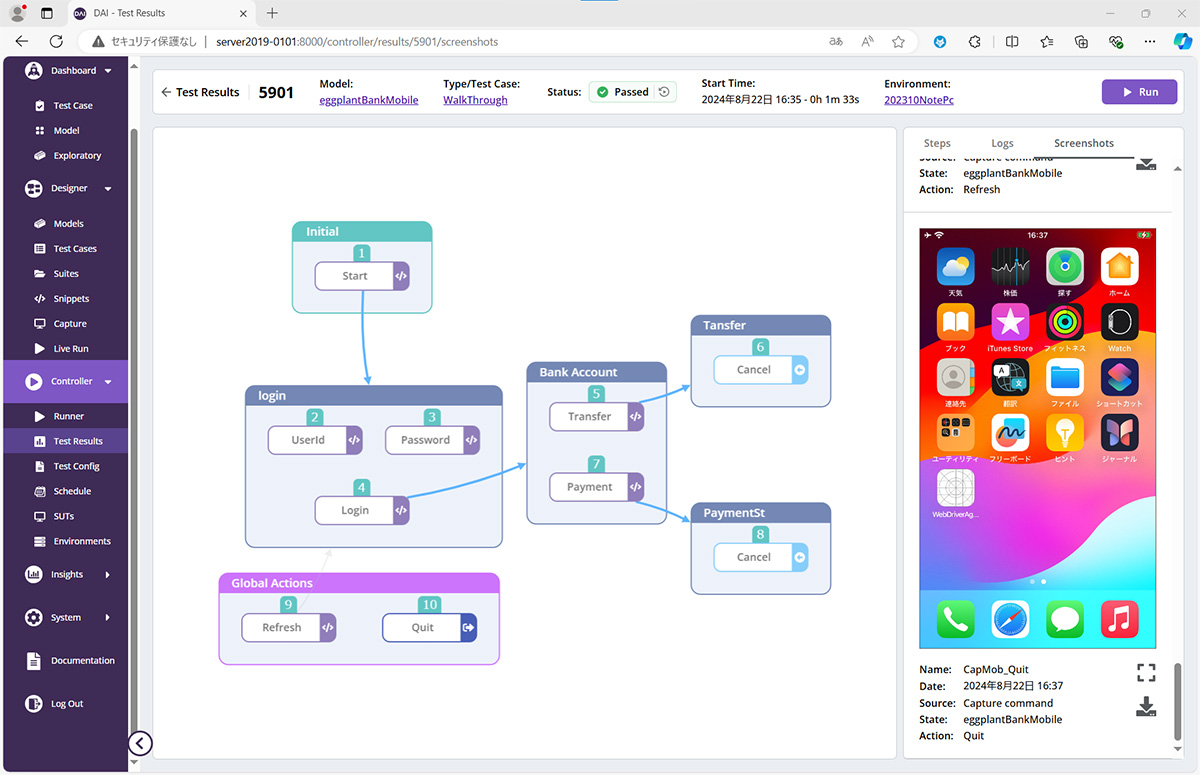Select the Password action node
Image resolution: width=1200 pixels, height=775 pixels.
click(432, 440)
